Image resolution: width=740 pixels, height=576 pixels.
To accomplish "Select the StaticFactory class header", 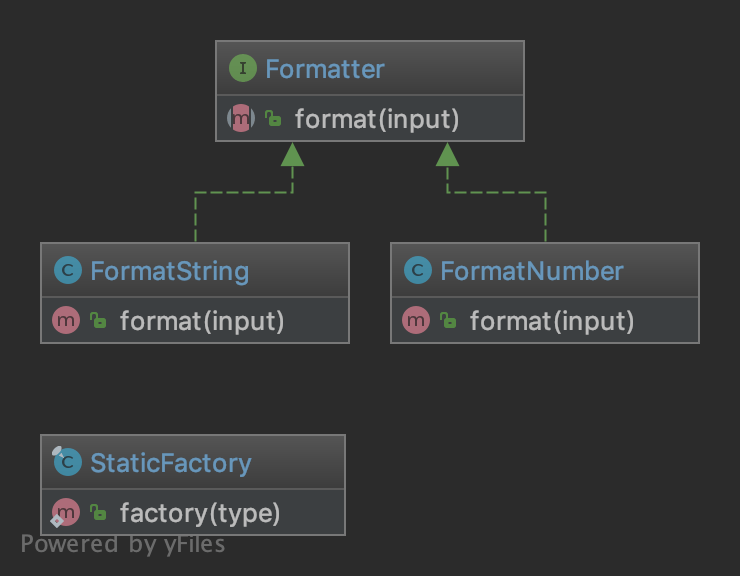I will [x=171, y=463].
